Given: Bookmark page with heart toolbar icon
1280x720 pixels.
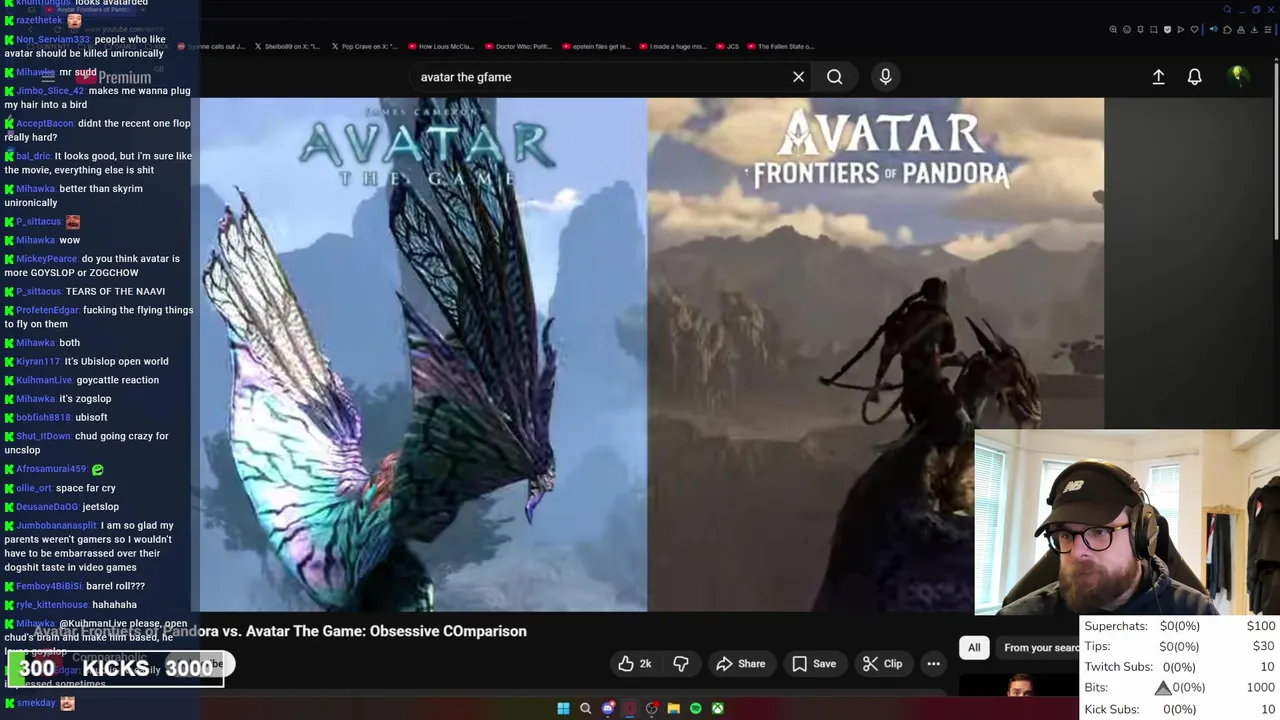Looking at the screenshot, I should [1194, 30].
